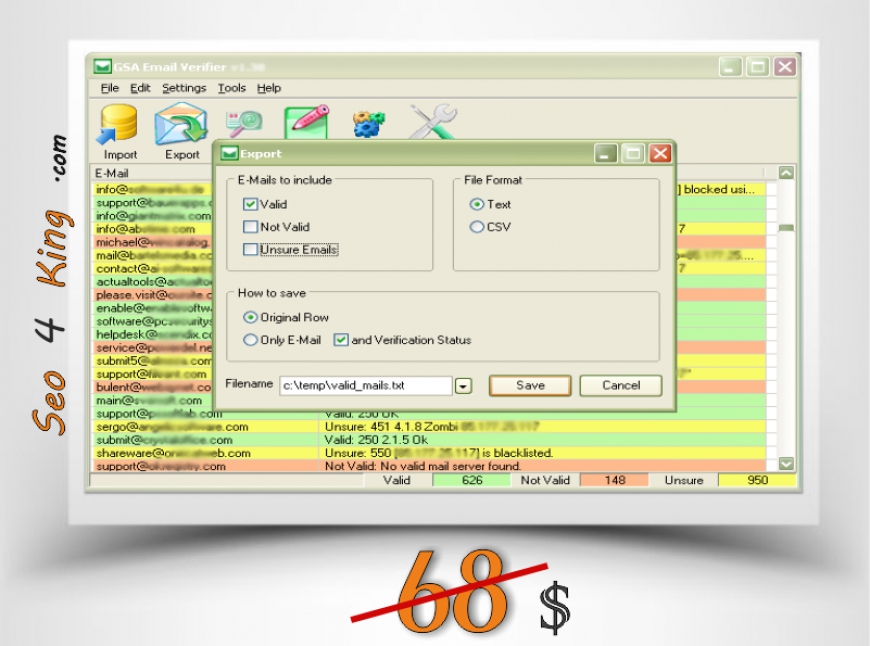This screenshot has height=646, width=870.
Task: Click the Filename input field
Action: (x=366, y=385)
